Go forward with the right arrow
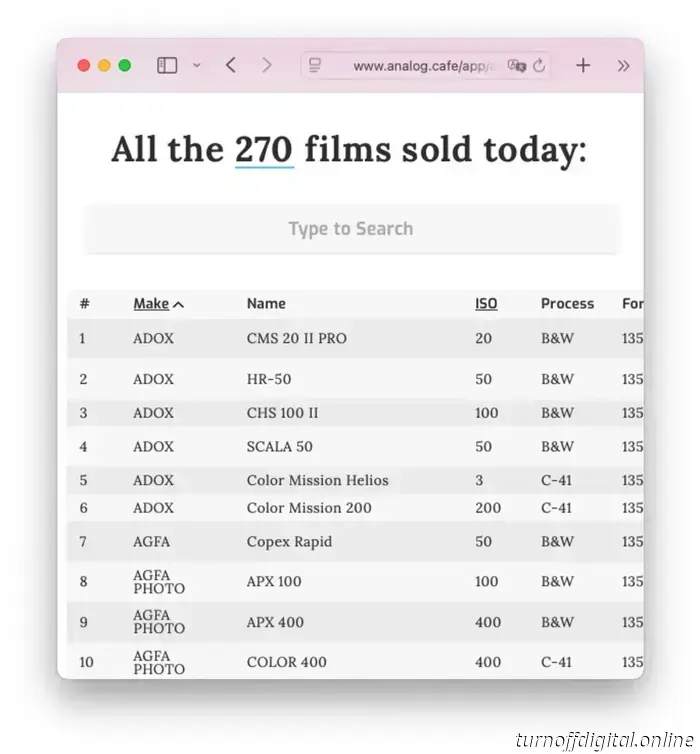Viewport: 700px width, 754px height. click(x=266, y=65)
